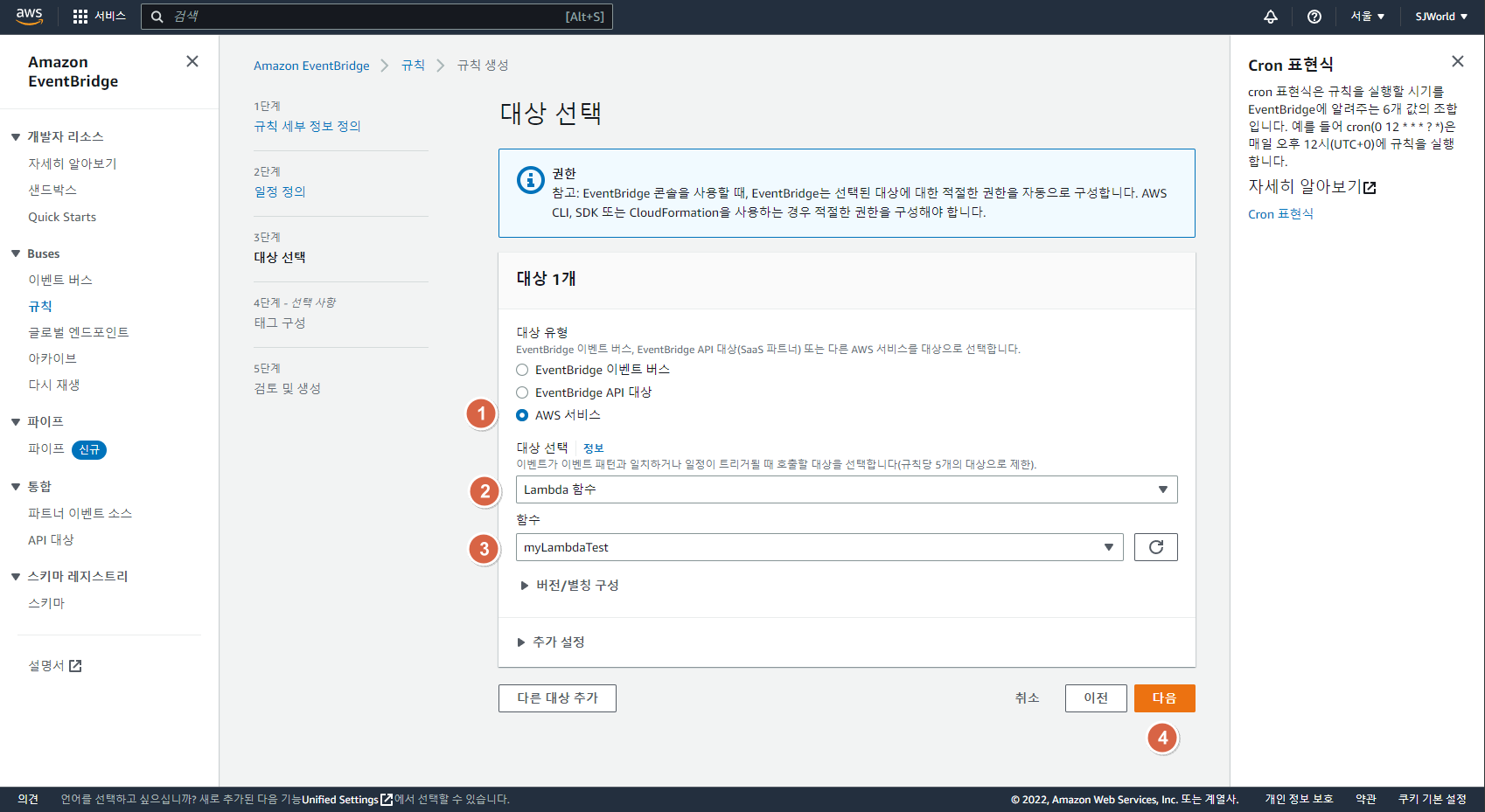
Task: Open the notifications bell icon
Action: [1271, 17]
